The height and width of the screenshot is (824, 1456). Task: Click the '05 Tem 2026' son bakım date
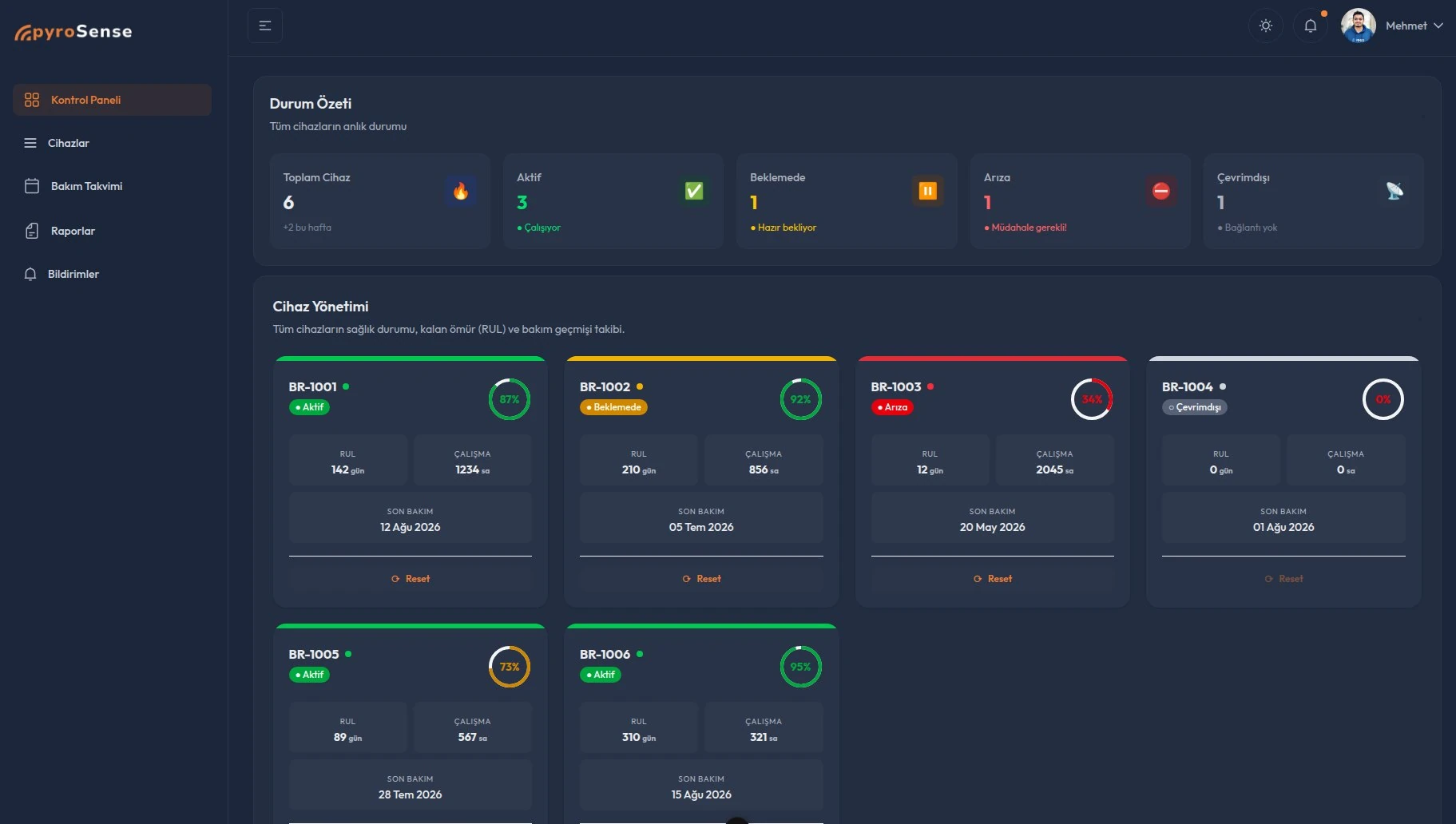701,527
